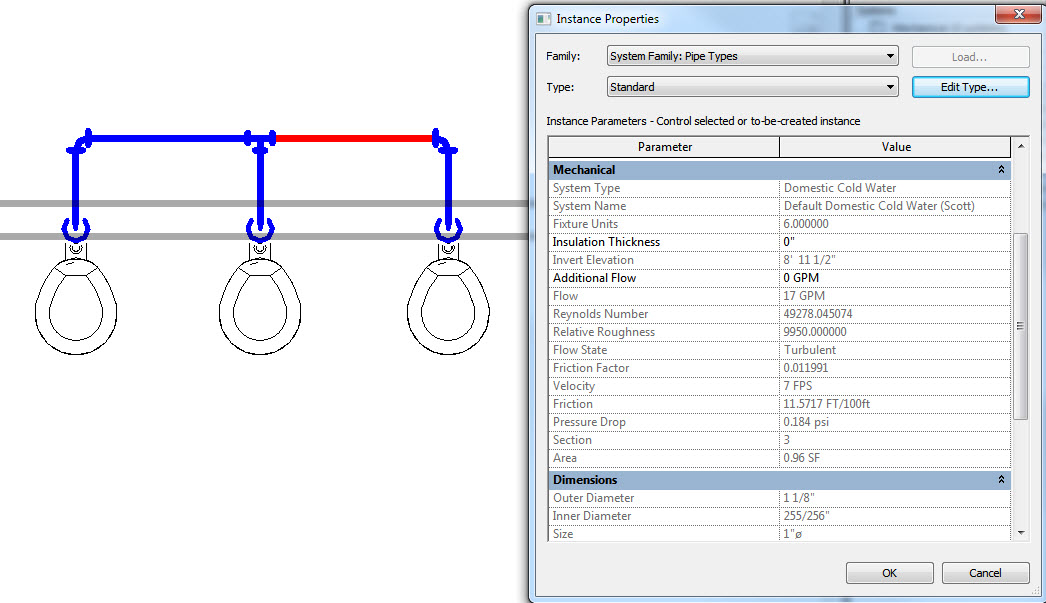Click the disabled Load button

pos(970,57)
